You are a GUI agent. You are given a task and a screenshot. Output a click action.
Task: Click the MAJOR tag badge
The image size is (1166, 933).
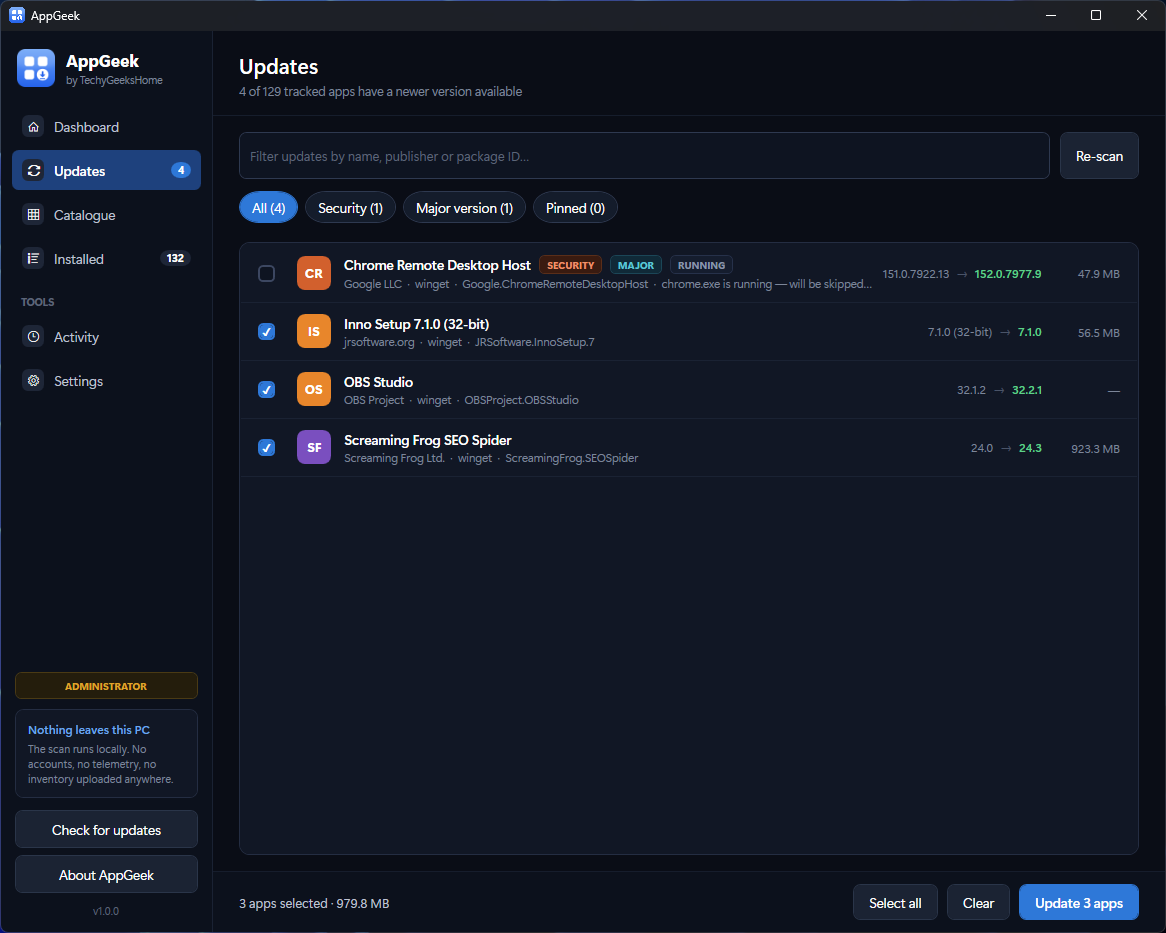636,265
